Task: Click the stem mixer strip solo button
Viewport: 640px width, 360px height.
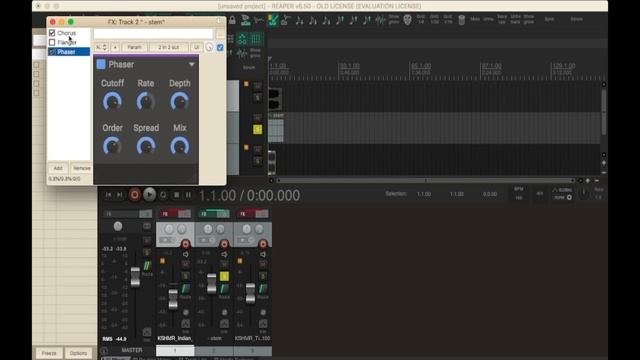Action: [224, 276]
